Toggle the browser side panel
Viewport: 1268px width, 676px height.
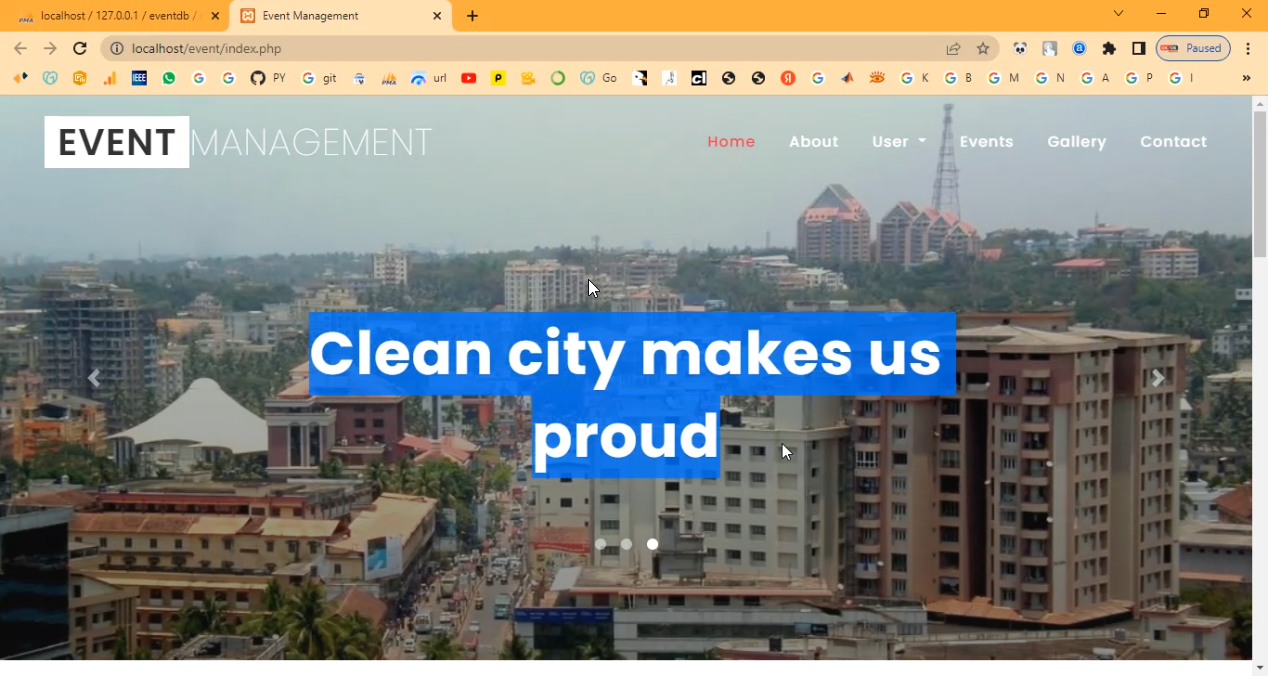click(1138, 48)
